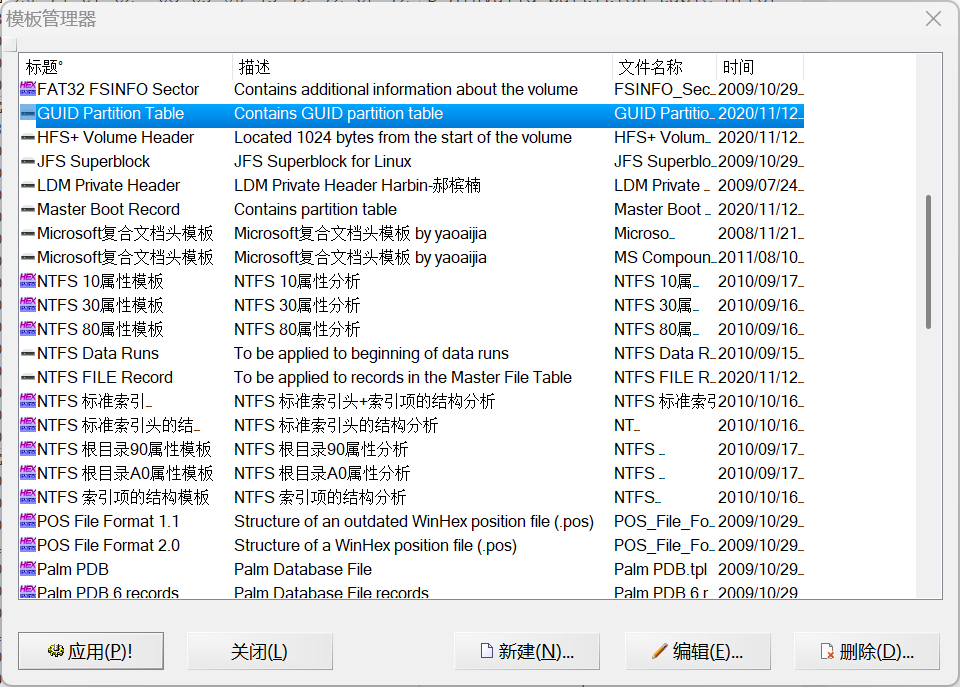960x687 pixels.
Task: Click the icon next to JFS Superblock
Action: (x=28, y=162)
